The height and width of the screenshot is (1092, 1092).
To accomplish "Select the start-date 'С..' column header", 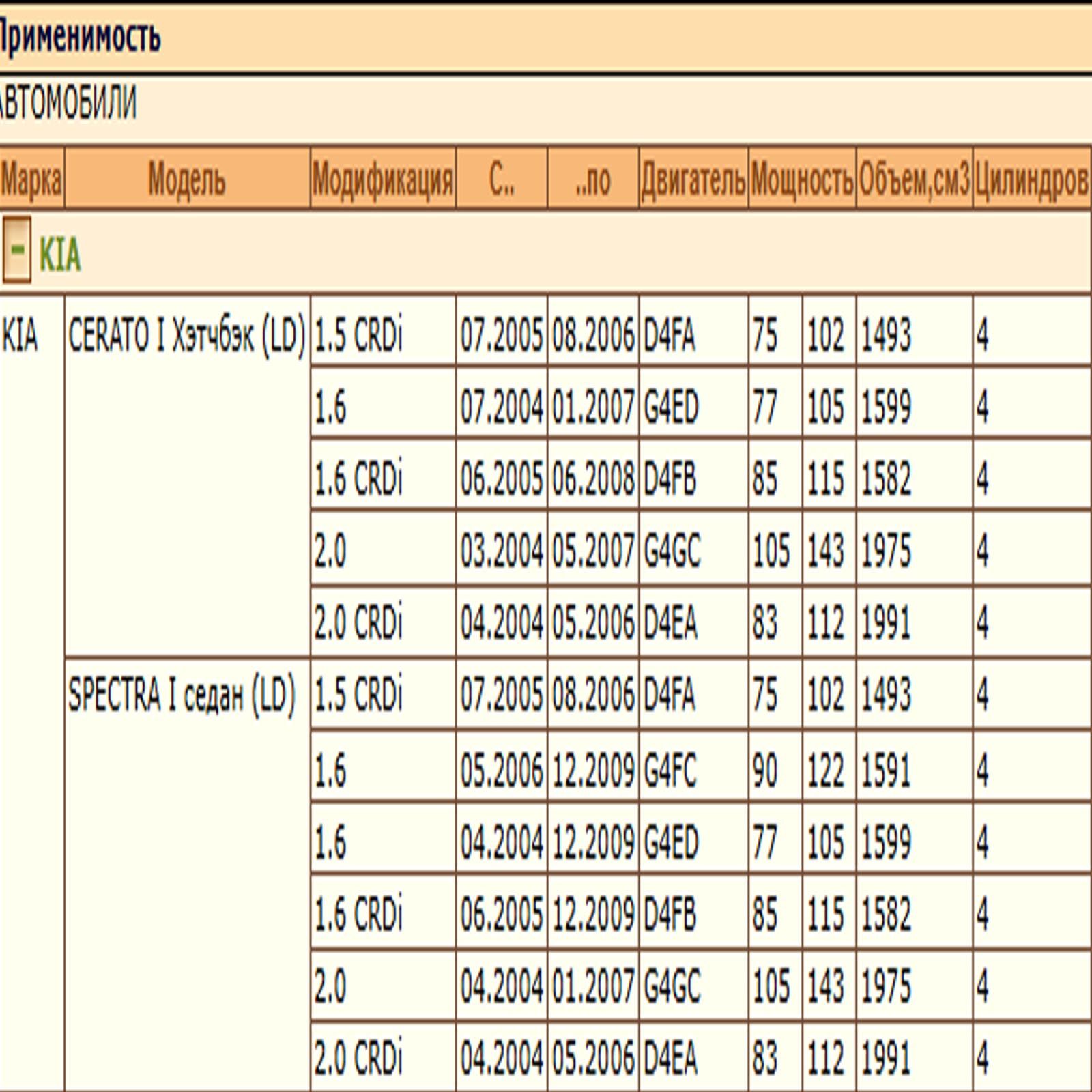I will point(502,180).
